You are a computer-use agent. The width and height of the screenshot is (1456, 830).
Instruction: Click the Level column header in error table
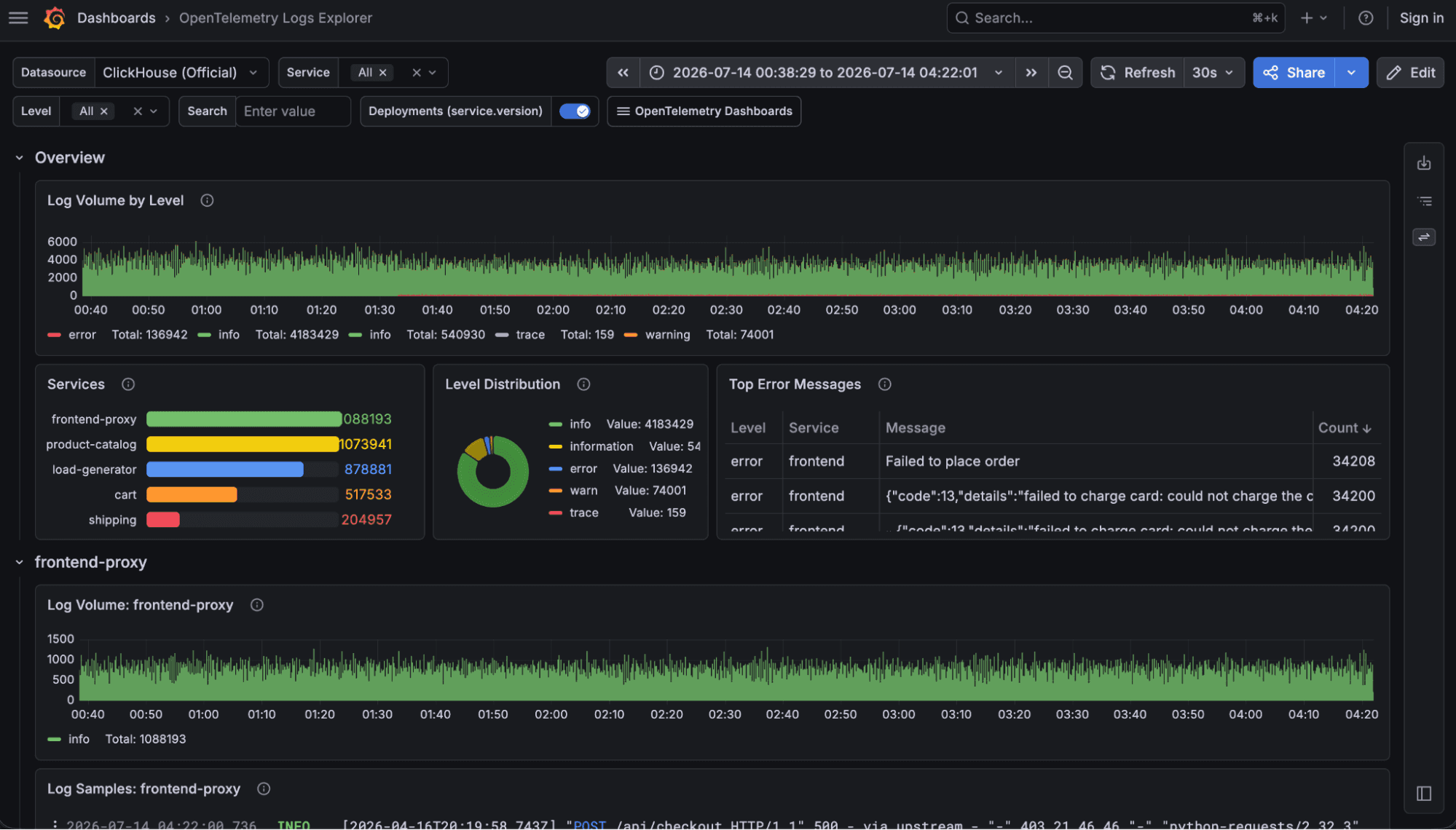[748, 428]
